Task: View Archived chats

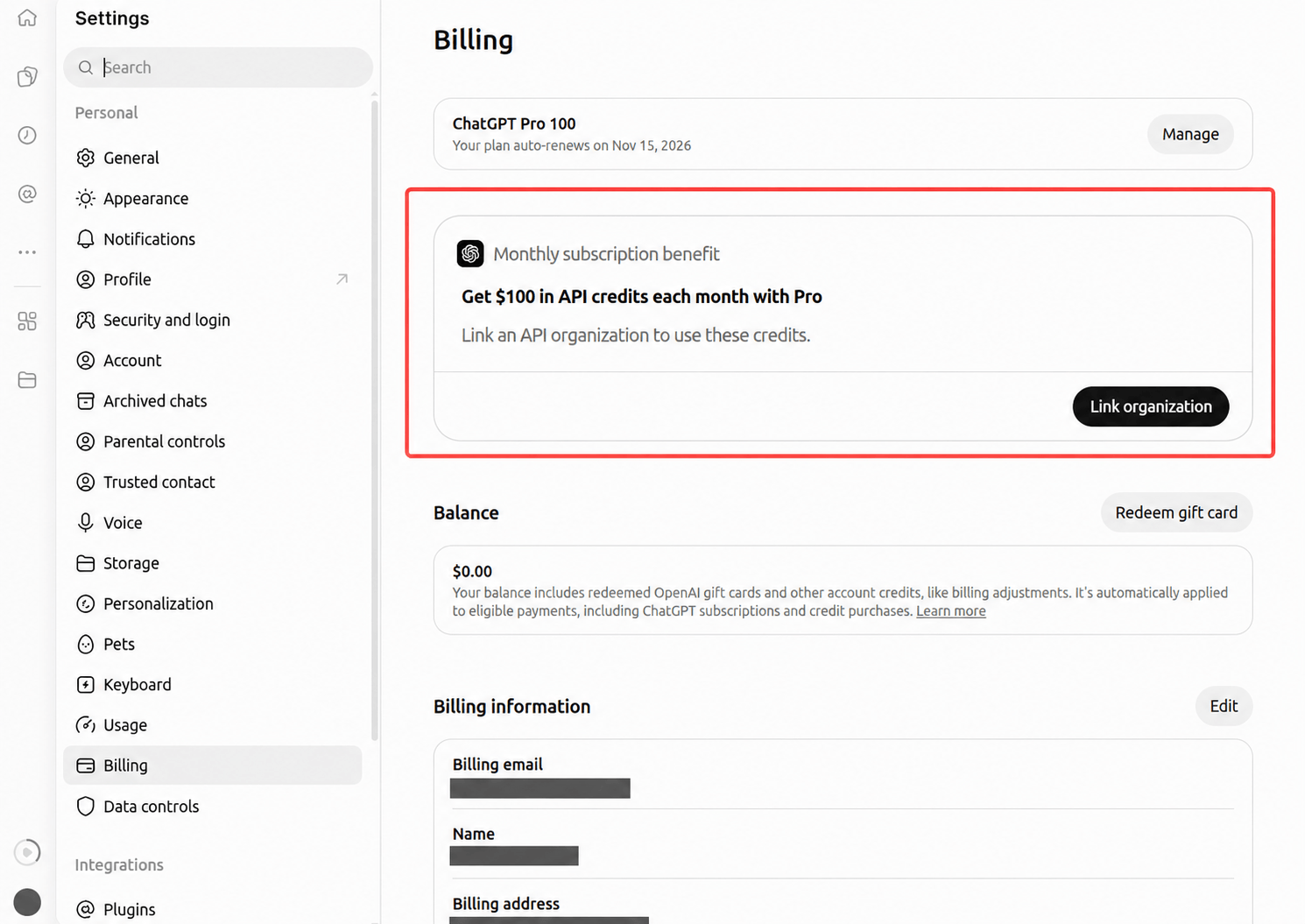Action: [213, 401]
